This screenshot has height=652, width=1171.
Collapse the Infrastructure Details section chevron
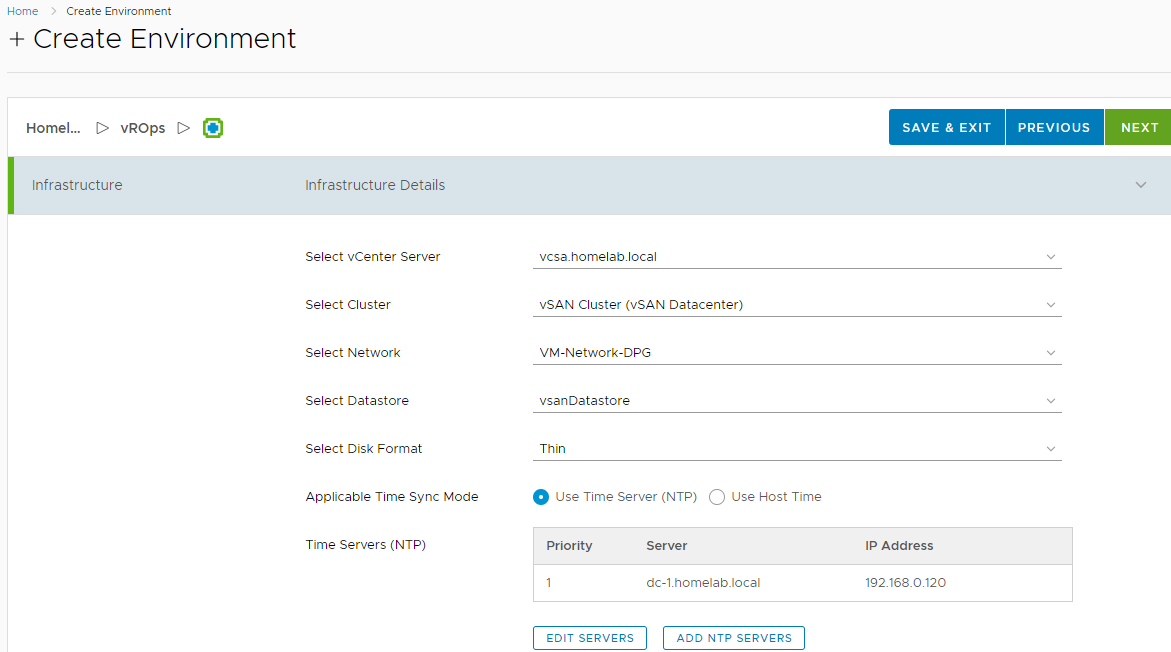pyautogui.click(x=1140, y=184)
